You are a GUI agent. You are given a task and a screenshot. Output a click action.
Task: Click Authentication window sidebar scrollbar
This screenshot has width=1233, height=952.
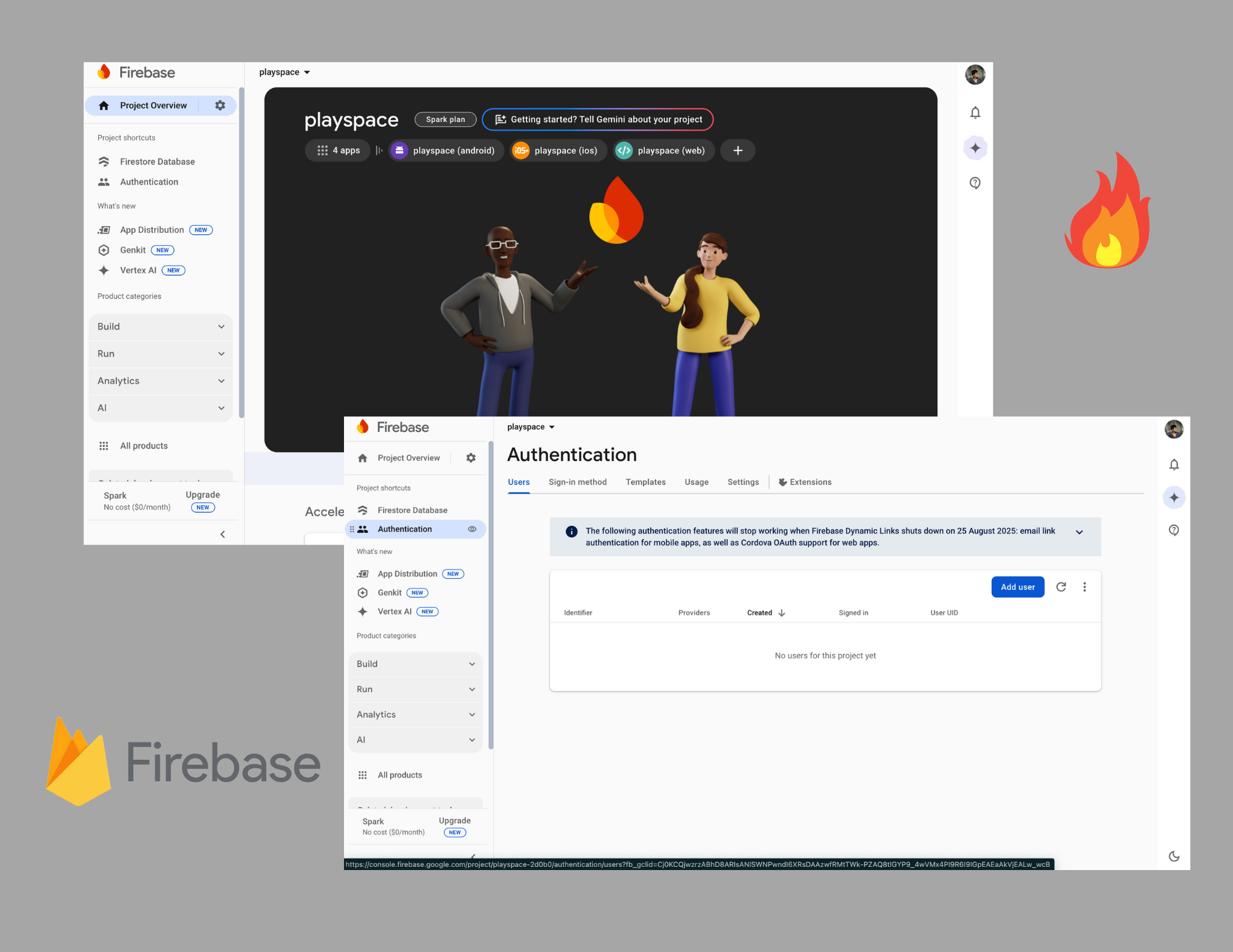491,595
